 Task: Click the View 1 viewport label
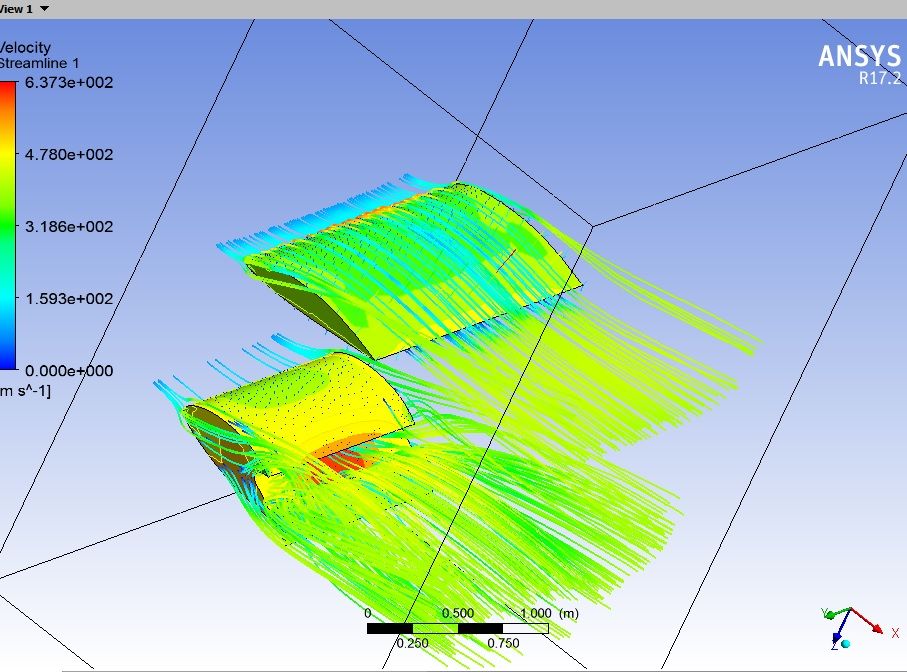(16, 8)
